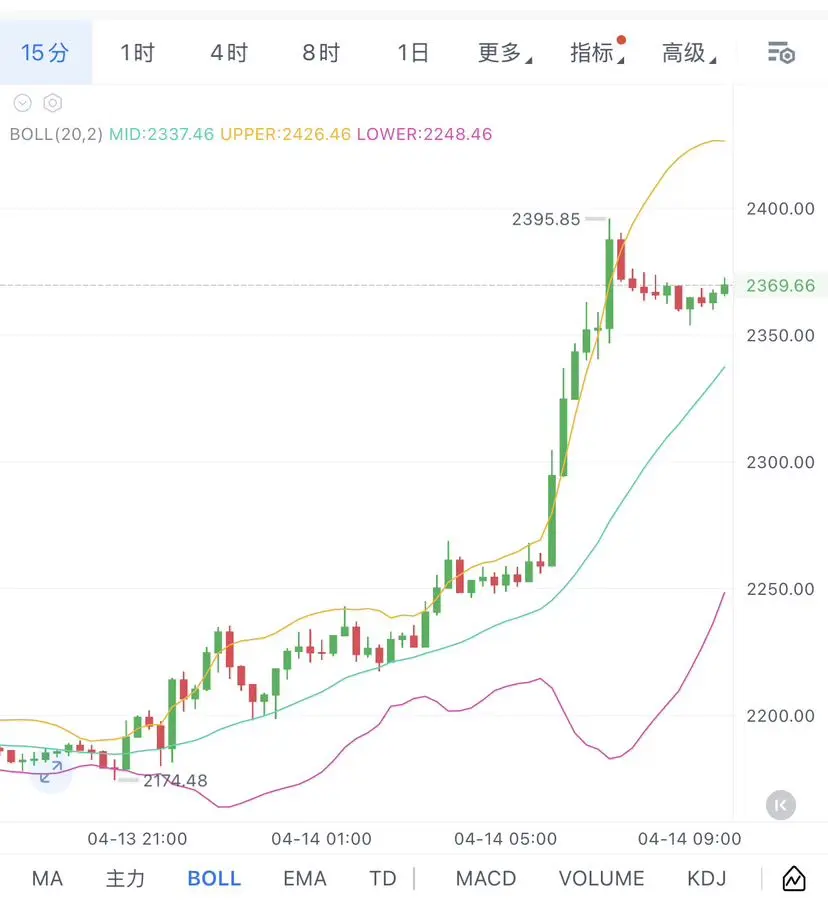Show the MACD sub-chart
The image size is (828, 903).
click(485, 879)
